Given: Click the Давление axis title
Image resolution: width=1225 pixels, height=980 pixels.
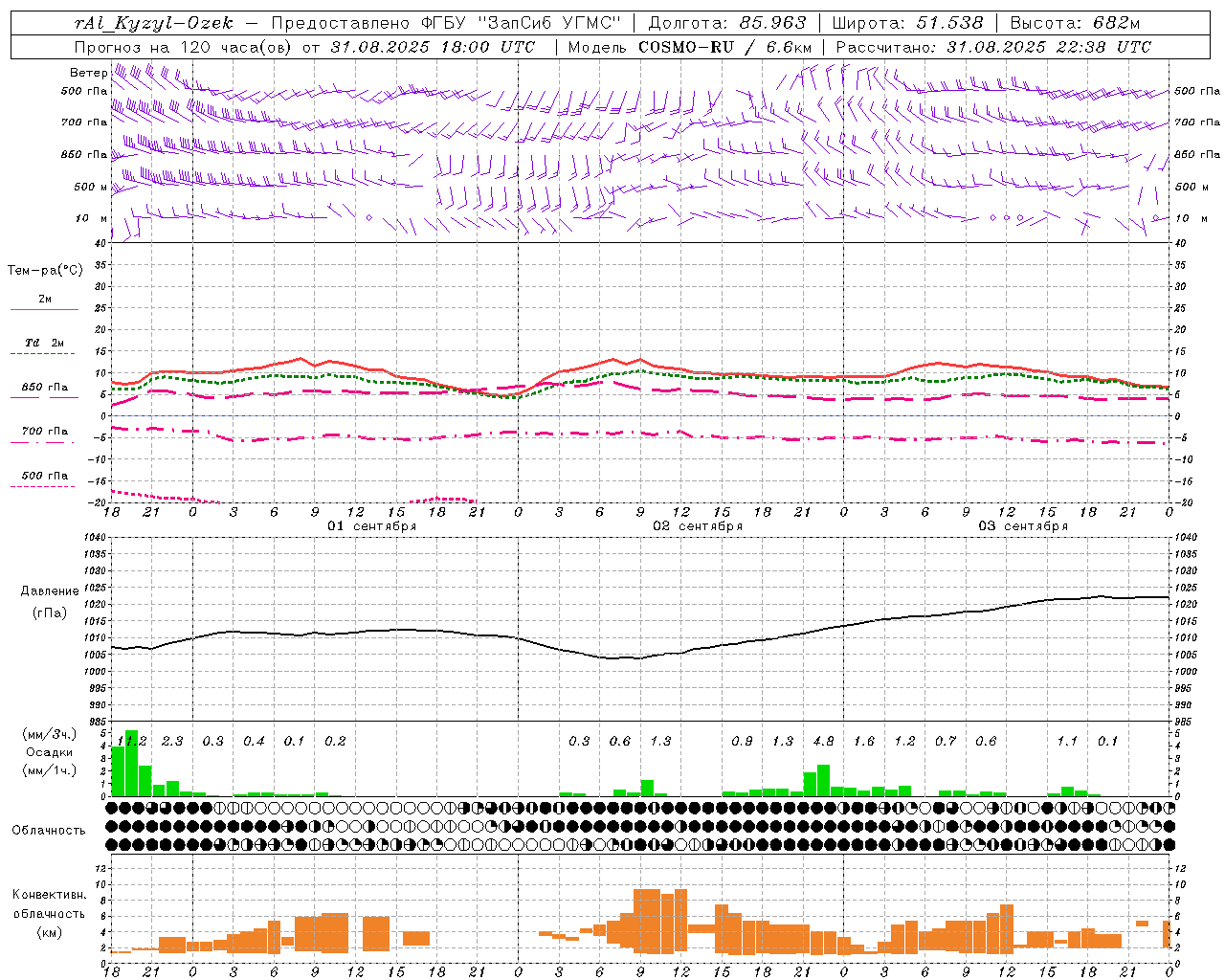Looking at the screenshot, I should pyautogui.click(x=50, y=591).
